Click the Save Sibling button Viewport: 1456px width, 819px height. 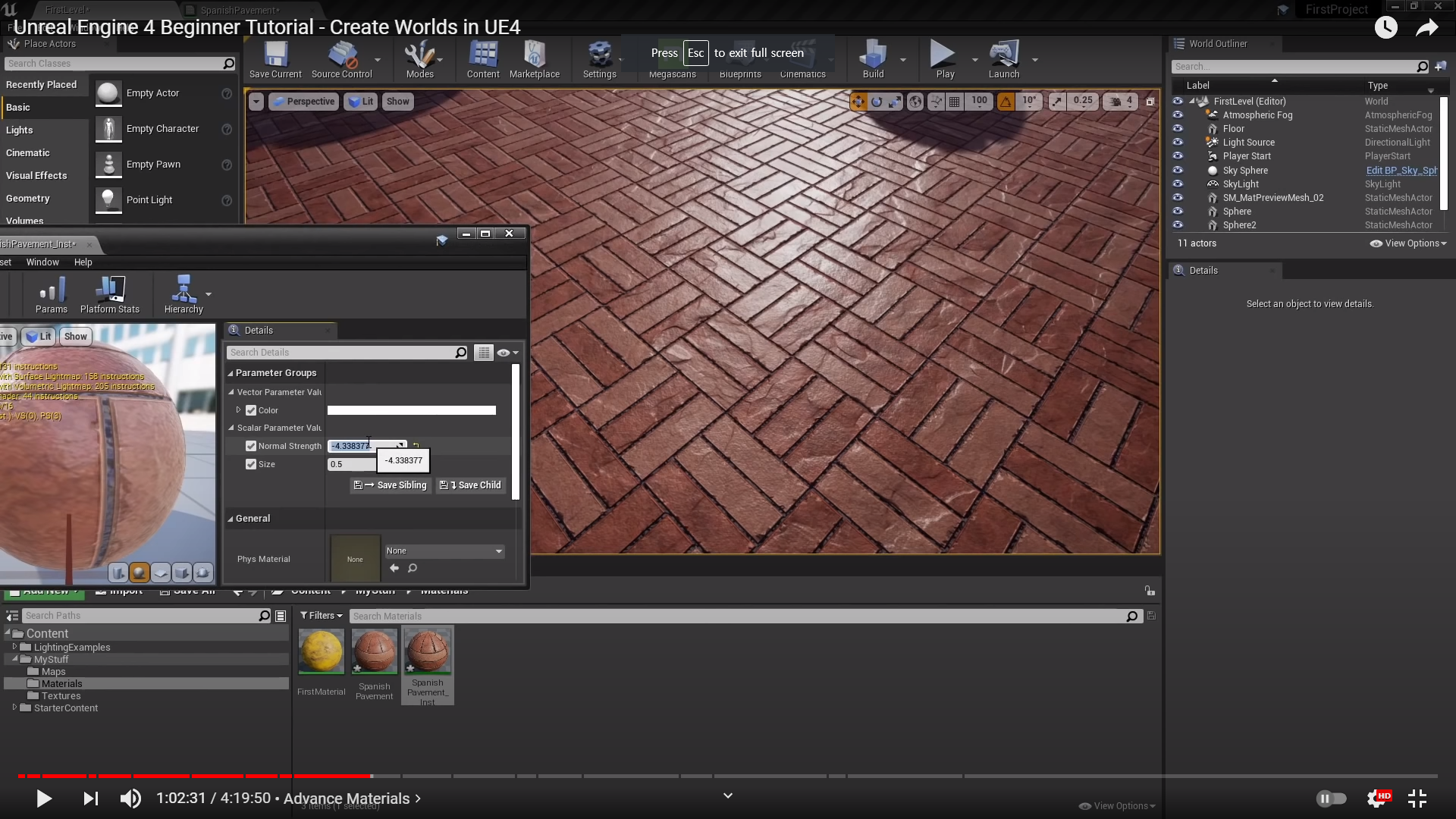391,485
